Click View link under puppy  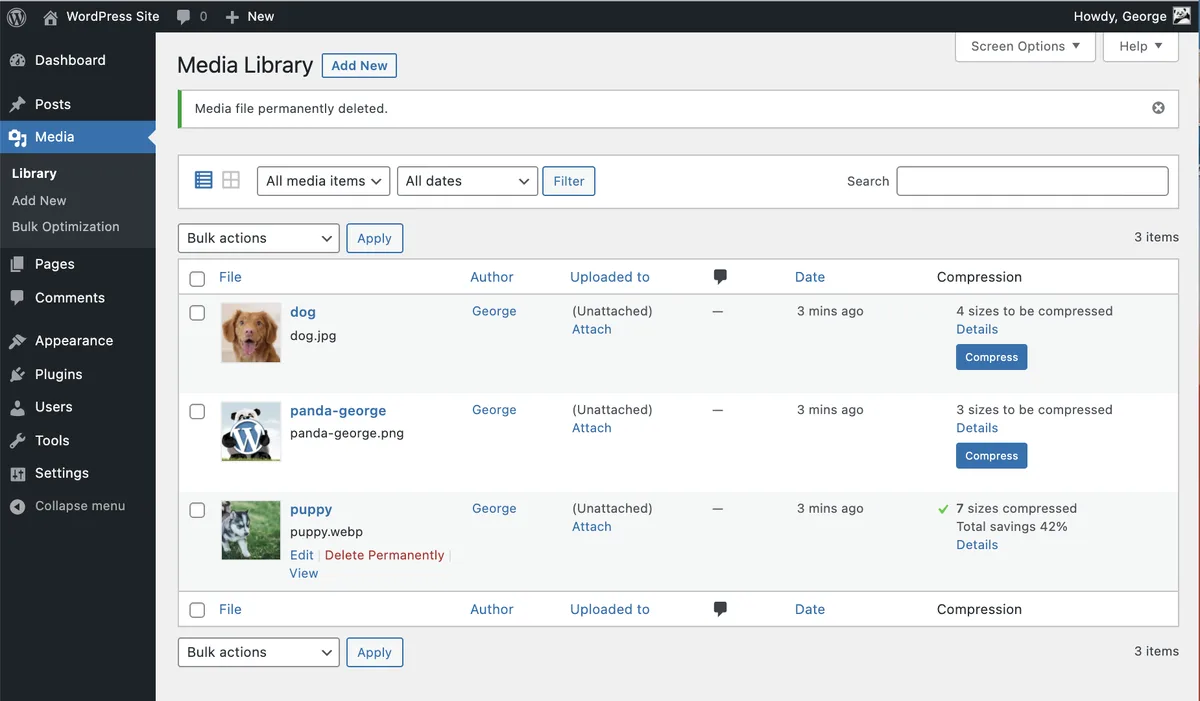(304, 573)
